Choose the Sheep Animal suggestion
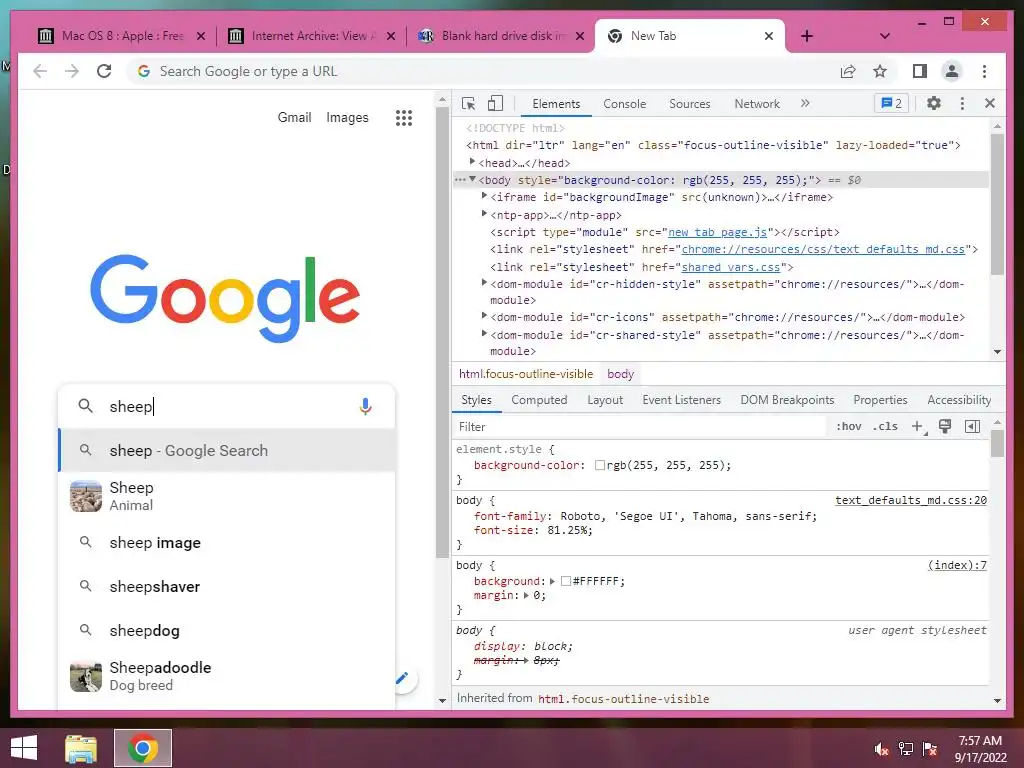 coord(227,496)
